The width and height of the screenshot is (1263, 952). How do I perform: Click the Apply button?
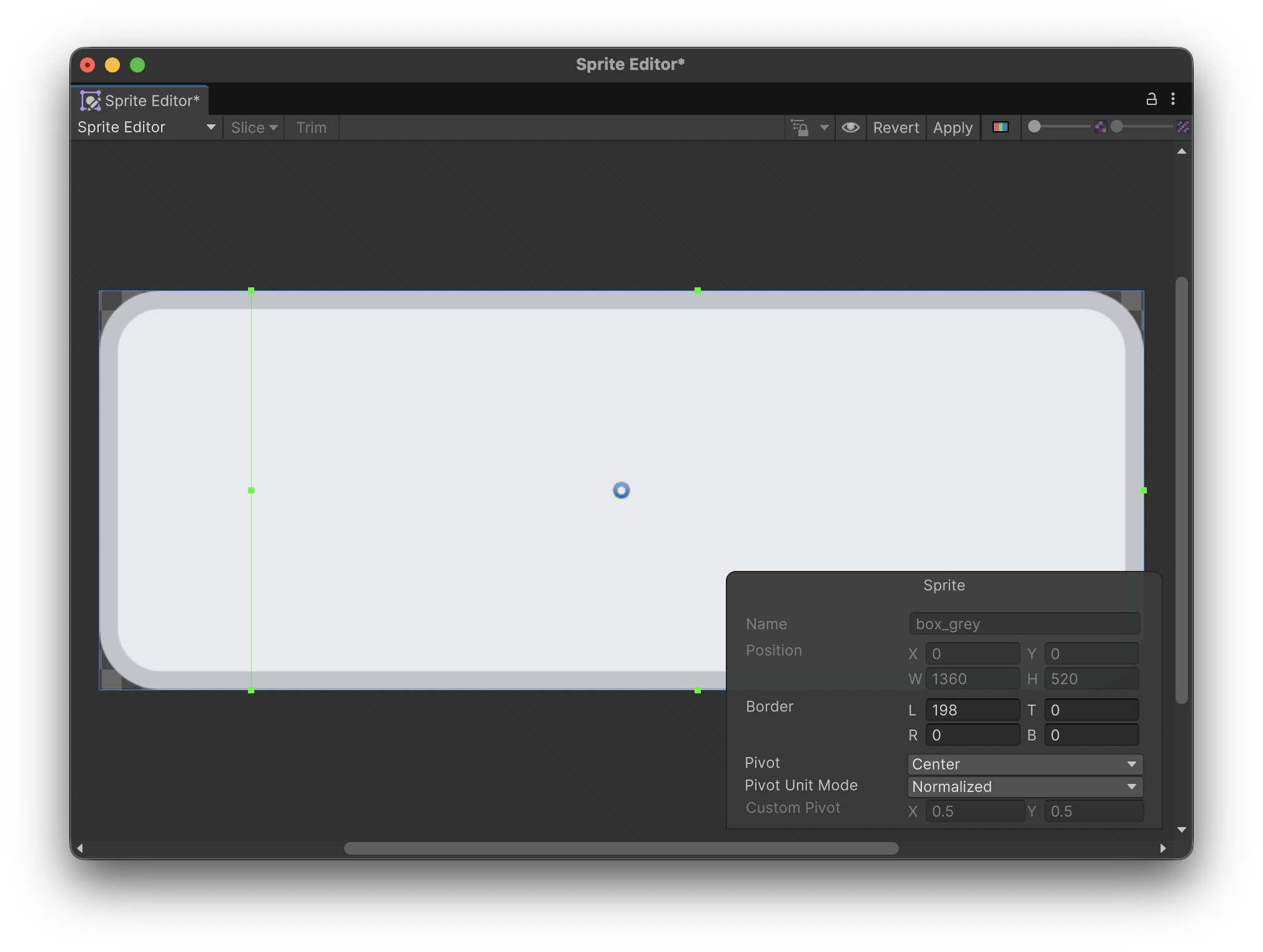click(x=953, y=127)
